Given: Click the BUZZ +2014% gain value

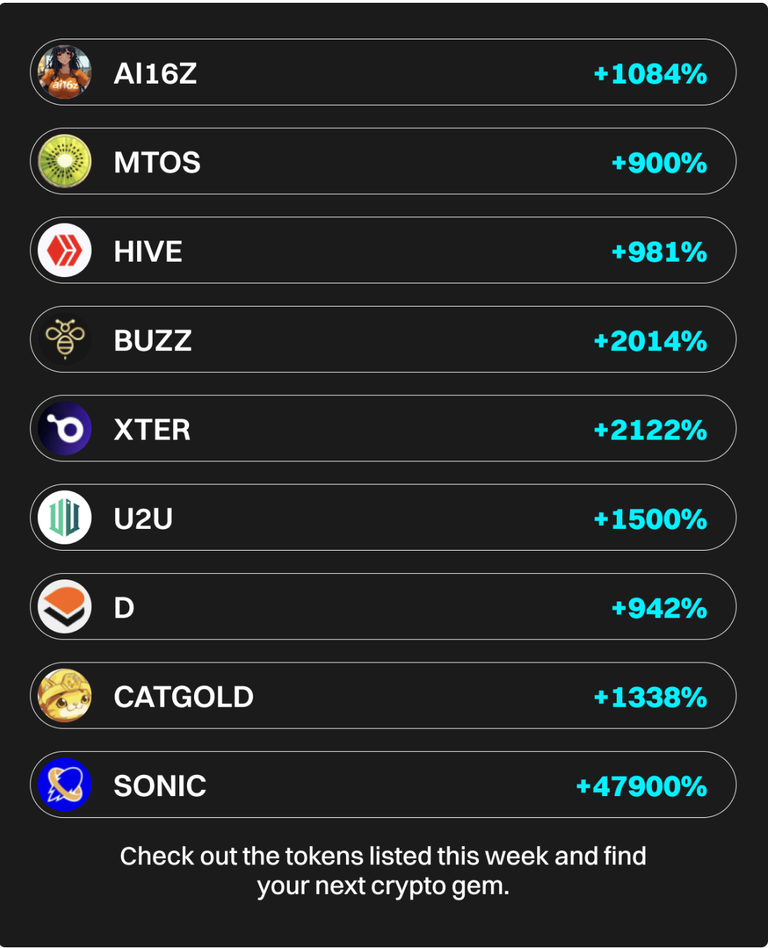Looking at the screenshot, I should point(651,341).
